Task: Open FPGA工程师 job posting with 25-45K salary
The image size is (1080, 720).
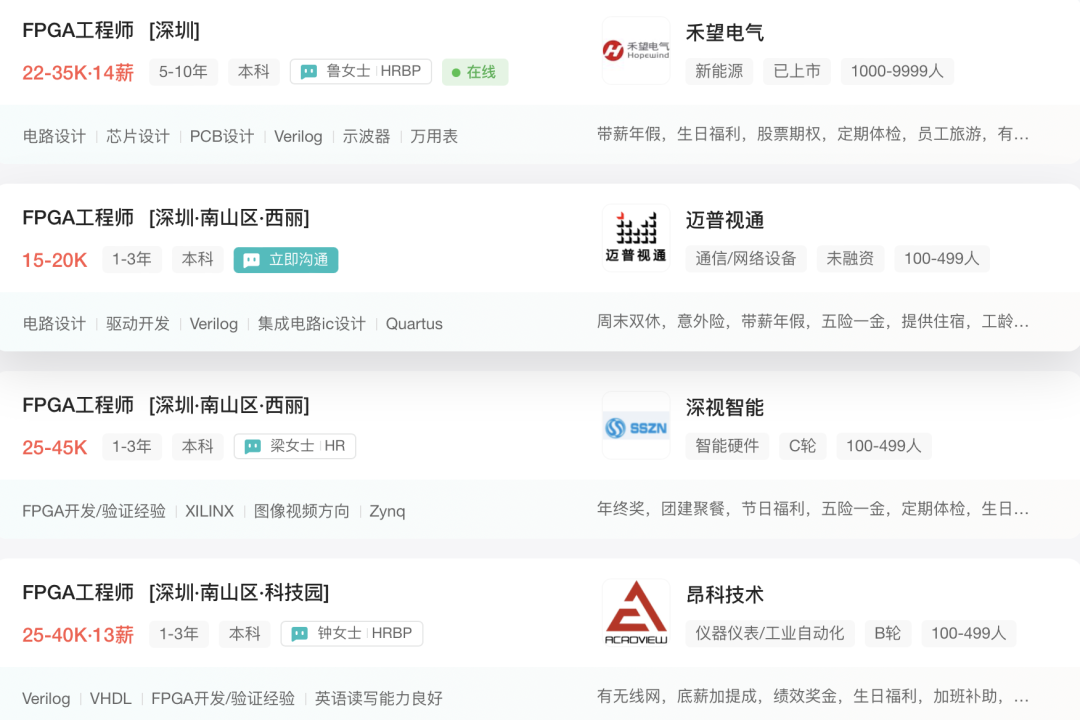Action: pyautogui.click(x=166, y=405)
